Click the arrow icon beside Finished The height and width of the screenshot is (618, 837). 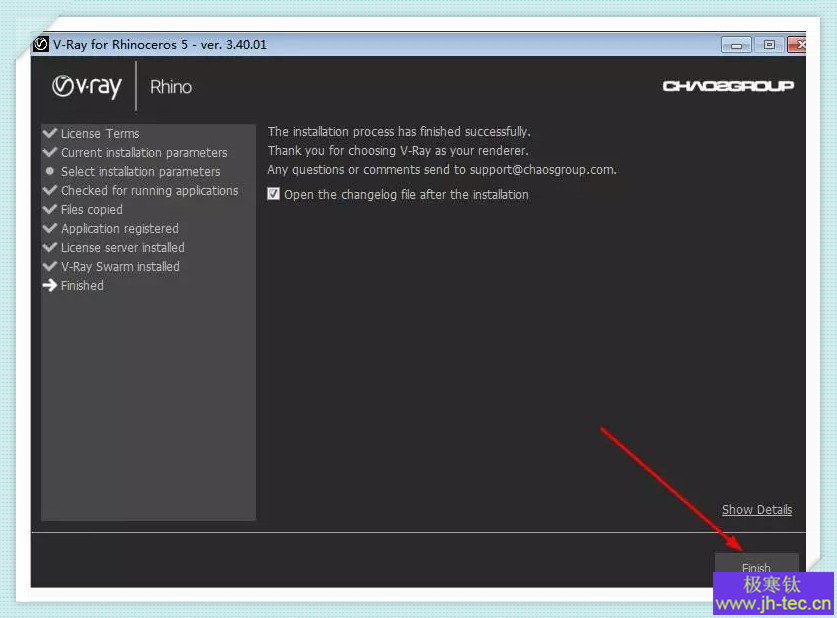click(x=50, y=286)
